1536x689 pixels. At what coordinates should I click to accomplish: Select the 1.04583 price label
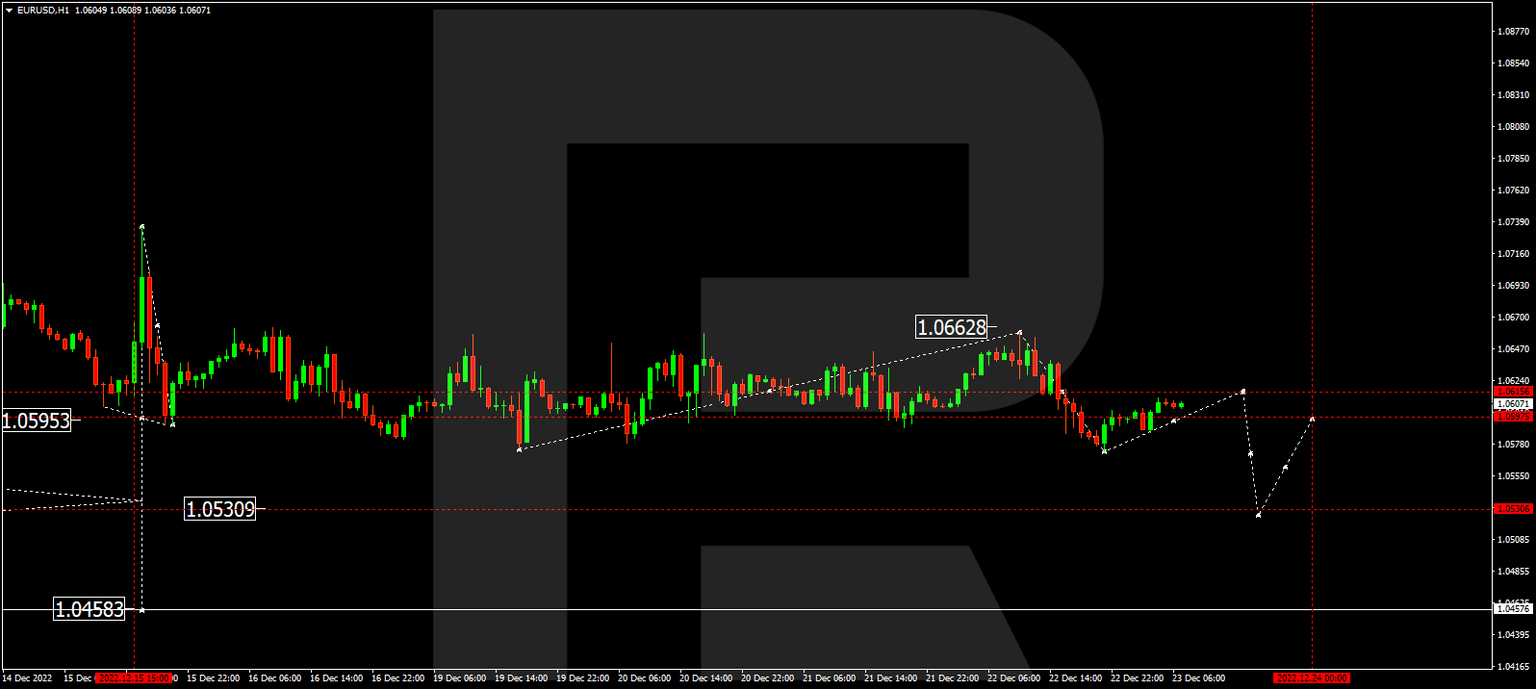89,609
